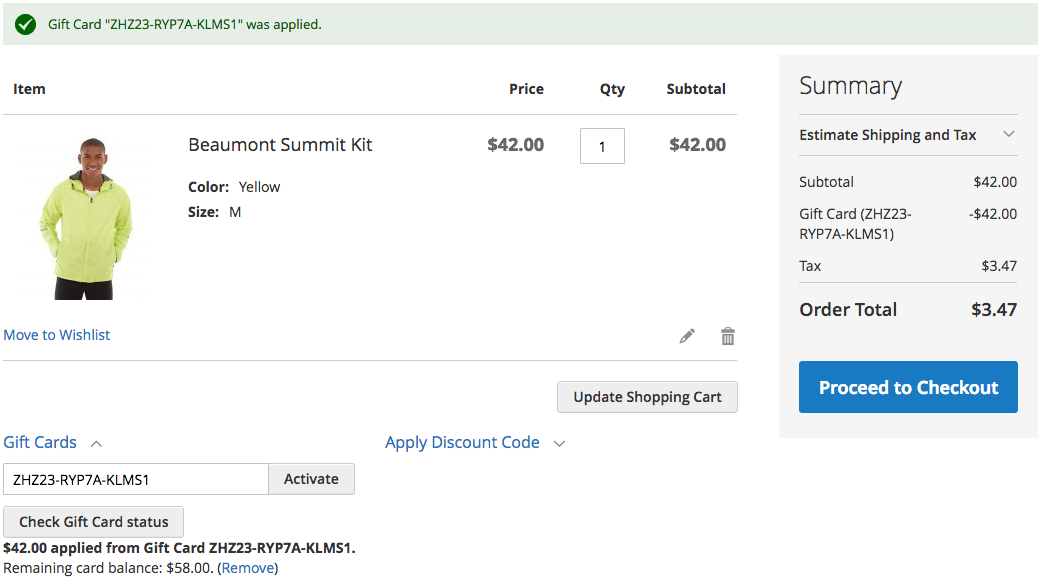Focus the gift card code input field
The image size is (1042, 584).
pos(136,479)
